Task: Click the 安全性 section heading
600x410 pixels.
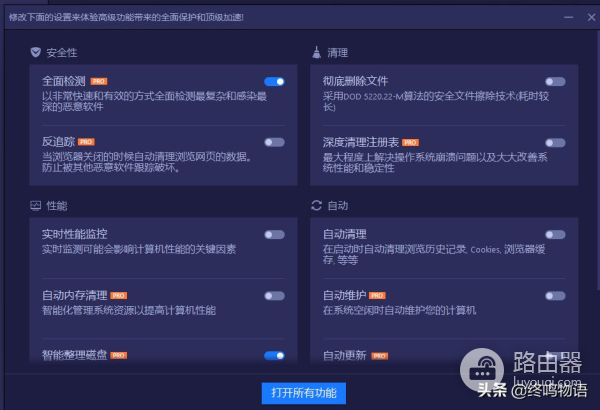Action: pos(62,53)
